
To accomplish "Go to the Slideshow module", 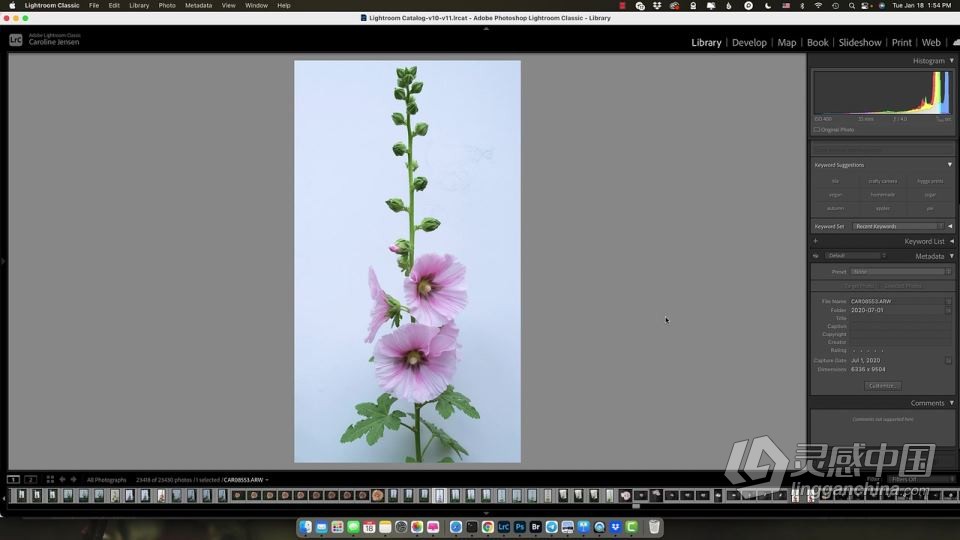I will point(860,42).
